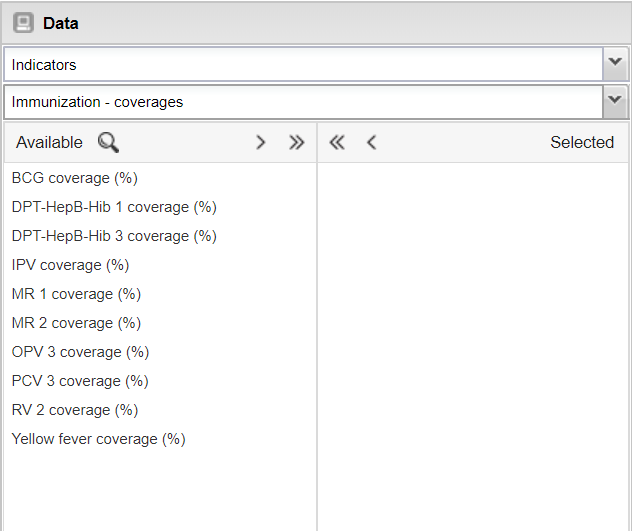Click the search magnifier icon beside Available
The image size is (632, 531).
[108, 142]
